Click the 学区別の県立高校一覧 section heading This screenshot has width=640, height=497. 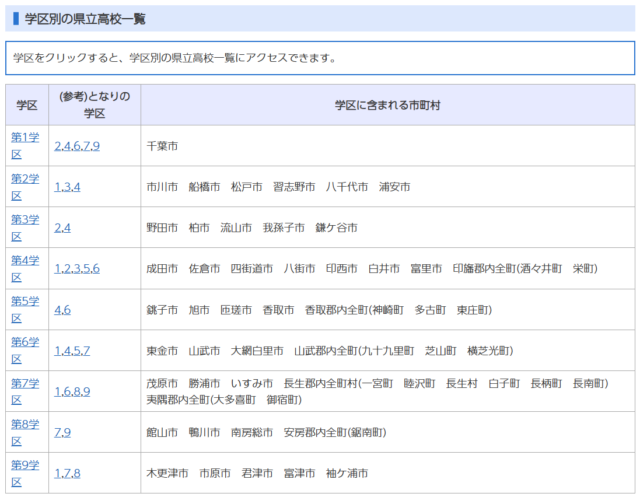click(80, 18)
